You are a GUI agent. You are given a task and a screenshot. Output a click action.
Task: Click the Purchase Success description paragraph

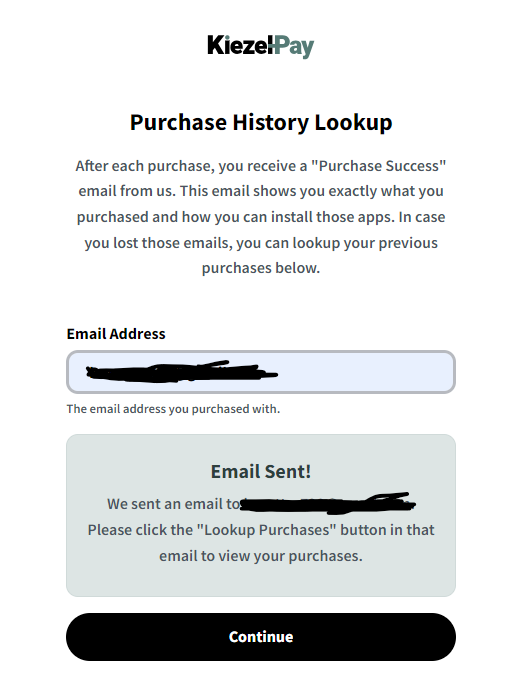point(261,217)
